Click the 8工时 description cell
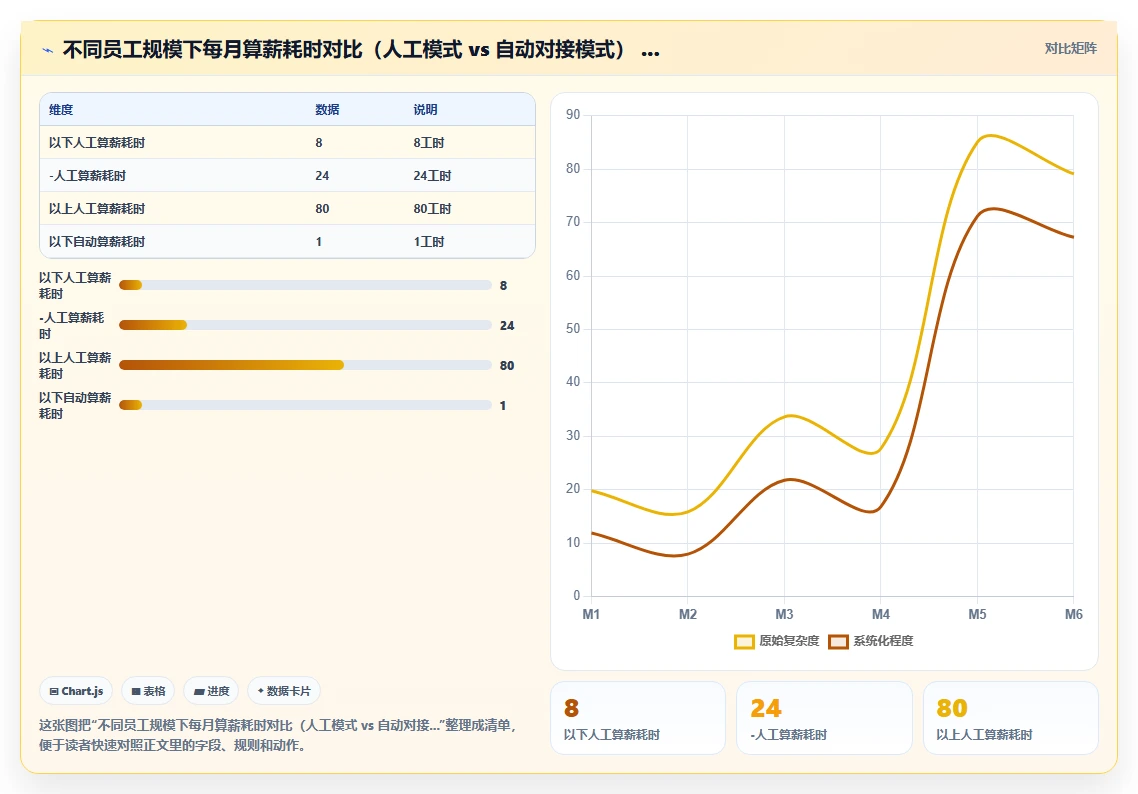 tap(429, 143)
